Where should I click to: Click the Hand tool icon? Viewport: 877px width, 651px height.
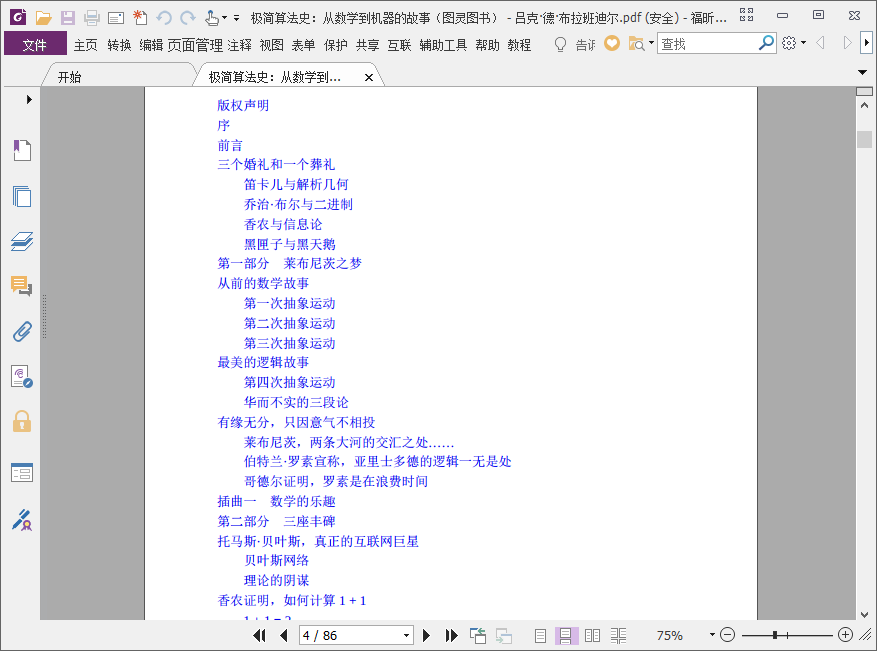(x=211, y=18)
